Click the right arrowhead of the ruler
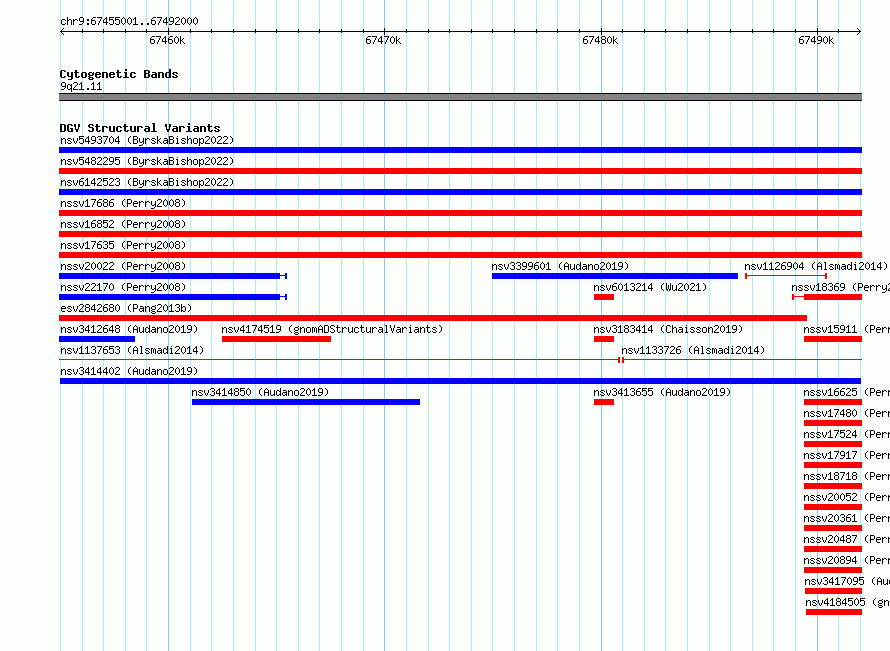The image size is (890, 651). click(x=859, y=31)
